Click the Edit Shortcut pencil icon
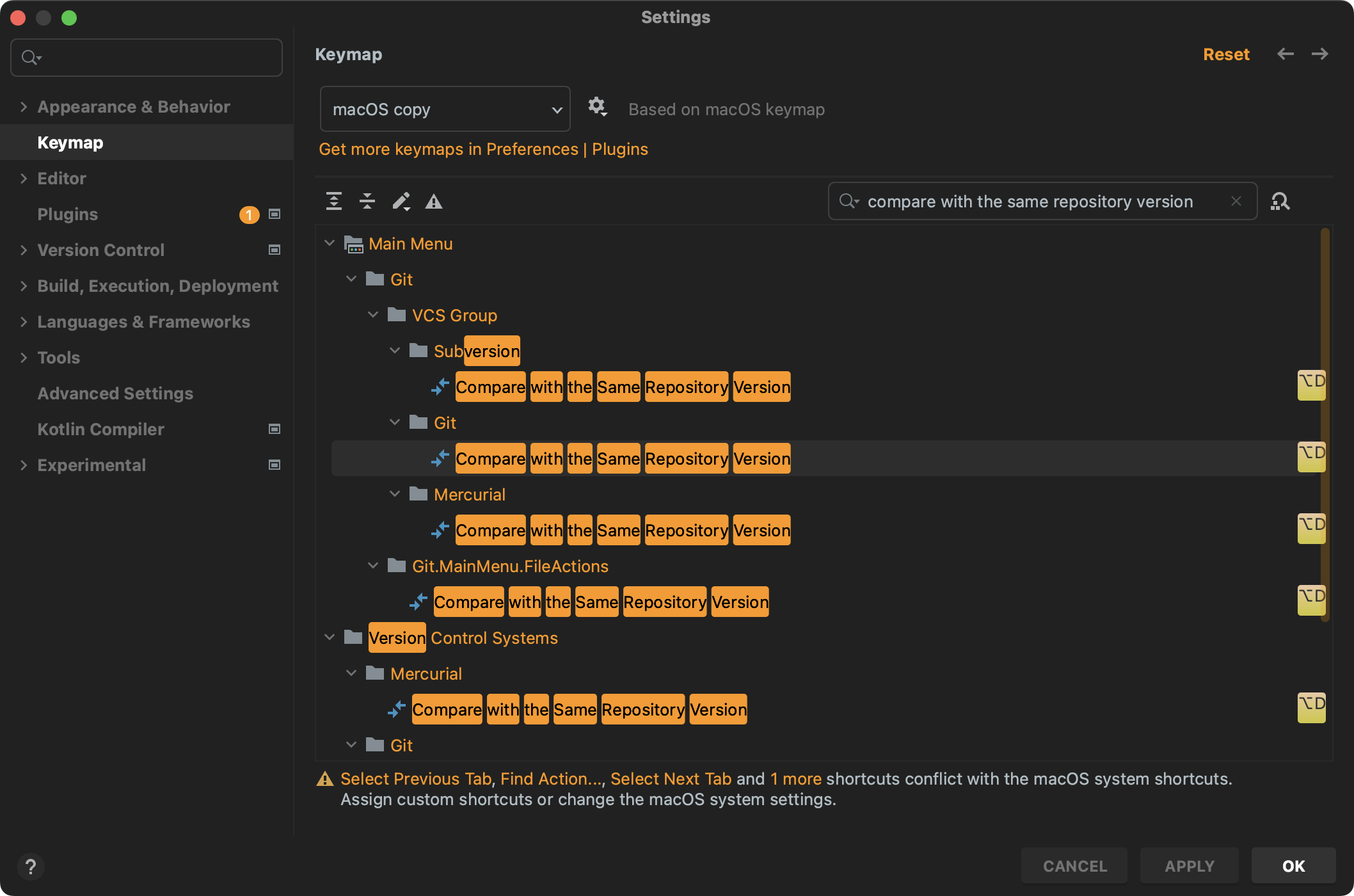Image resolution: width=1354 pixels, height=896 pixels. (401, 202)
